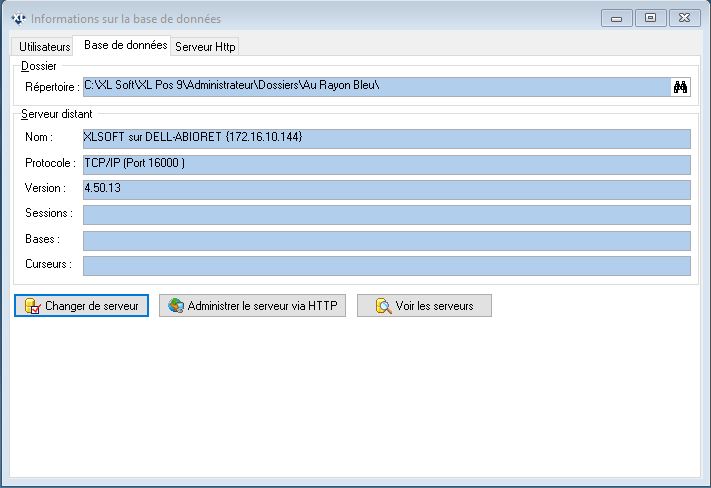Minimize the Informations sur la base window
Viewport: 711px width, 488px height.
[x=618, y=18]
